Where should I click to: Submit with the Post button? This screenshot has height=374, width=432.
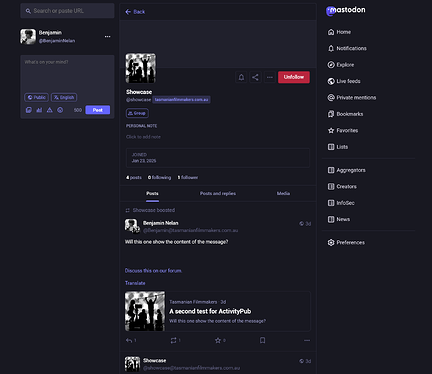(x=98, y=110)
